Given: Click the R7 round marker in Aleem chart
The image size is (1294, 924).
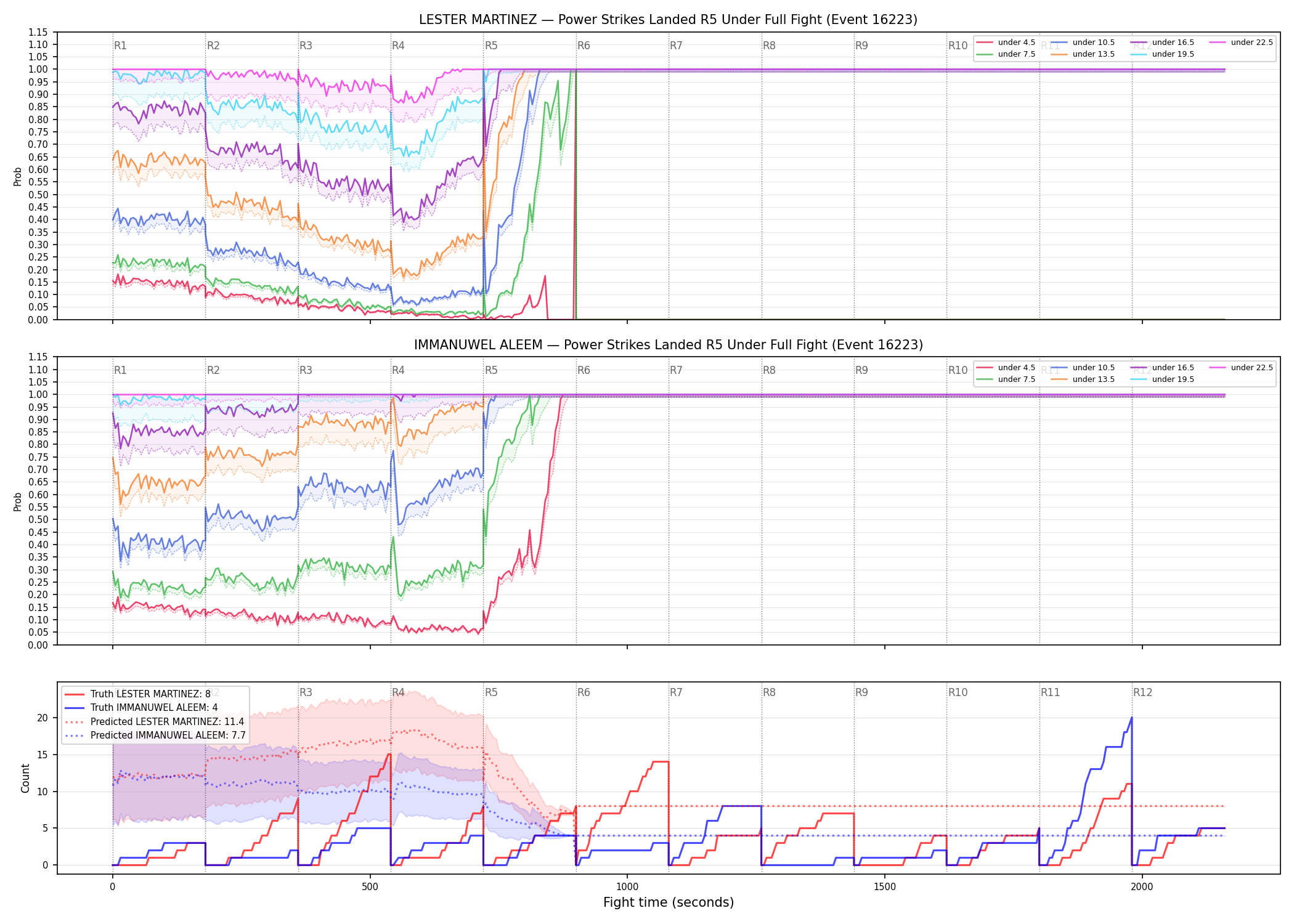Looking at the screenshot, I should (x=676, y=370).
